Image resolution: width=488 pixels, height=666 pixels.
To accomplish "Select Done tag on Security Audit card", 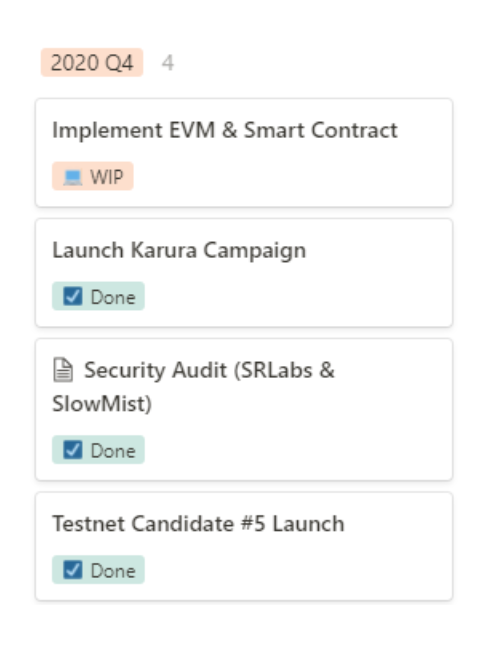I will [98, 450].
